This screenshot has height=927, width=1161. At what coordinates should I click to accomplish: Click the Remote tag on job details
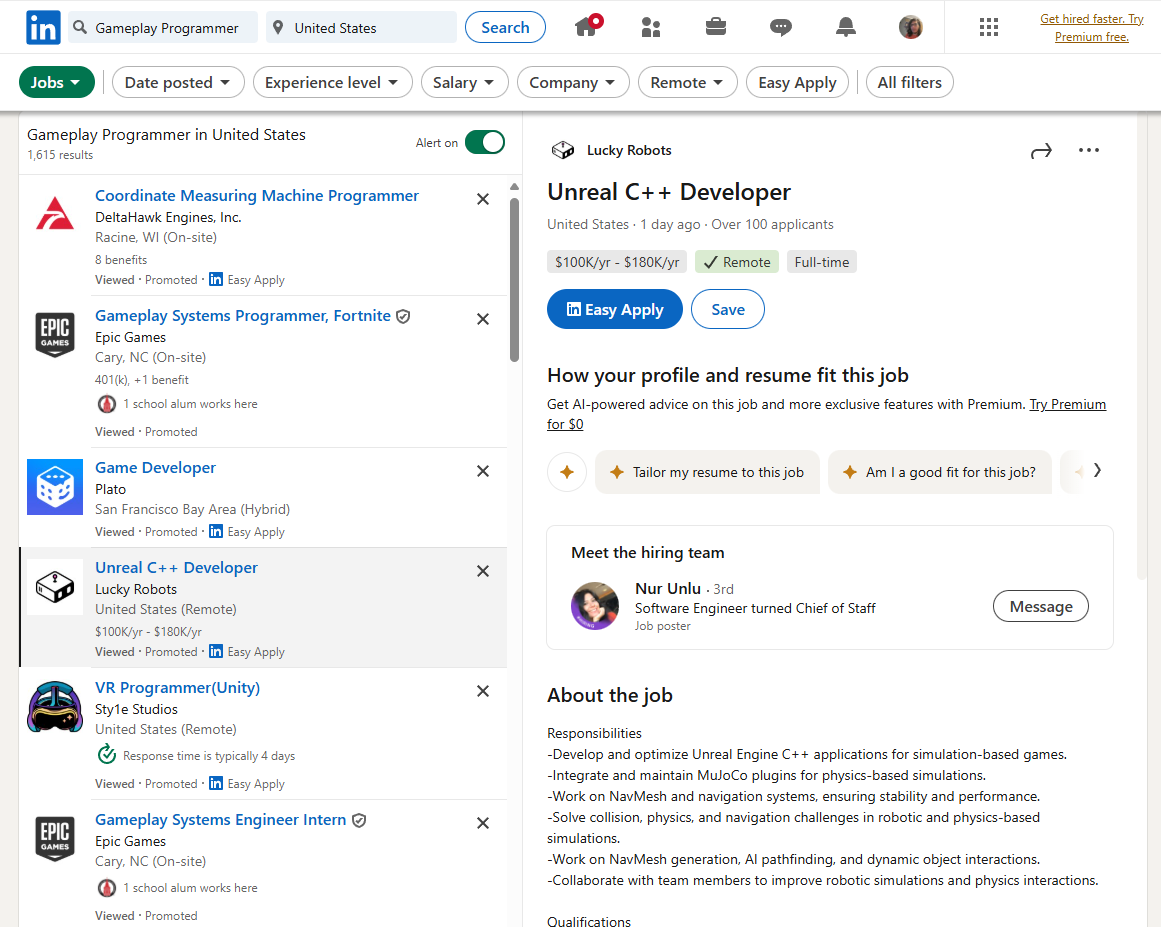pyautogui.click(x=737, y=262)
